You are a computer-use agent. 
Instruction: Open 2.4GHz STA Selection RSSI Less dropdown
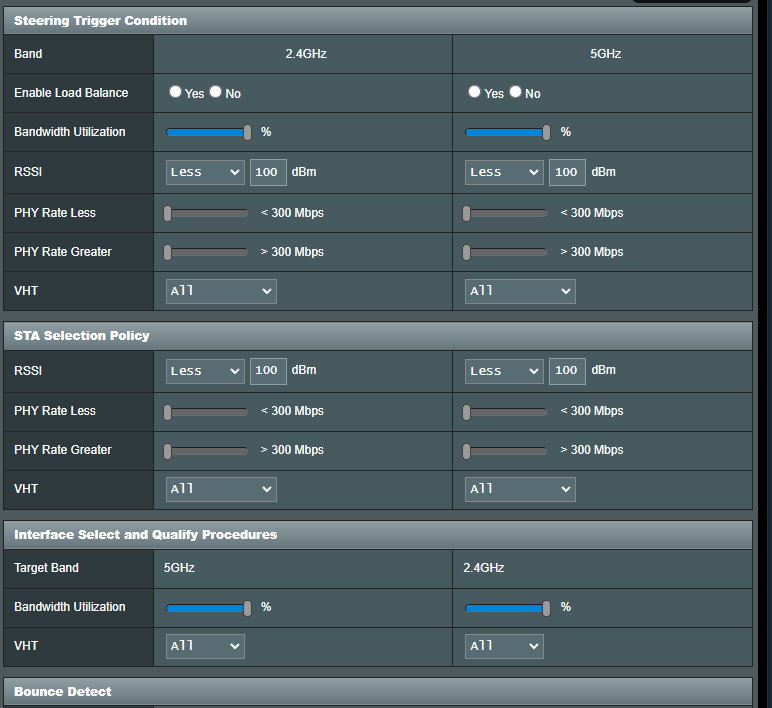click(205, 371)
